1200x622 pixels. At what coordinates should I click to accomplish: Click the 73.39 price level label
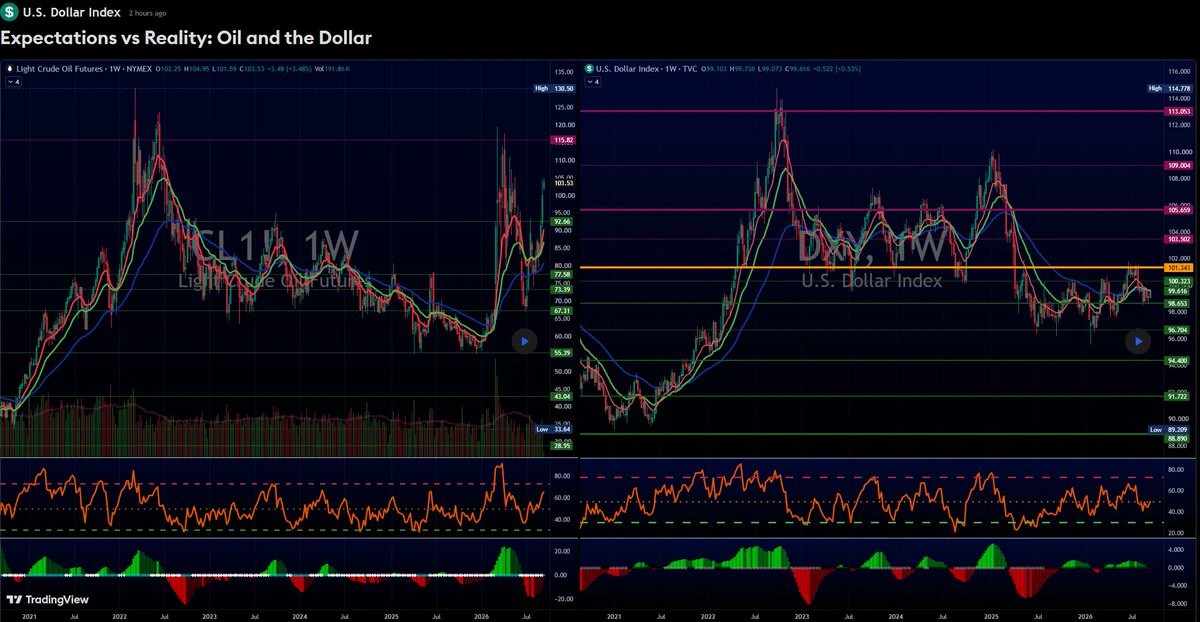point(563,289)
